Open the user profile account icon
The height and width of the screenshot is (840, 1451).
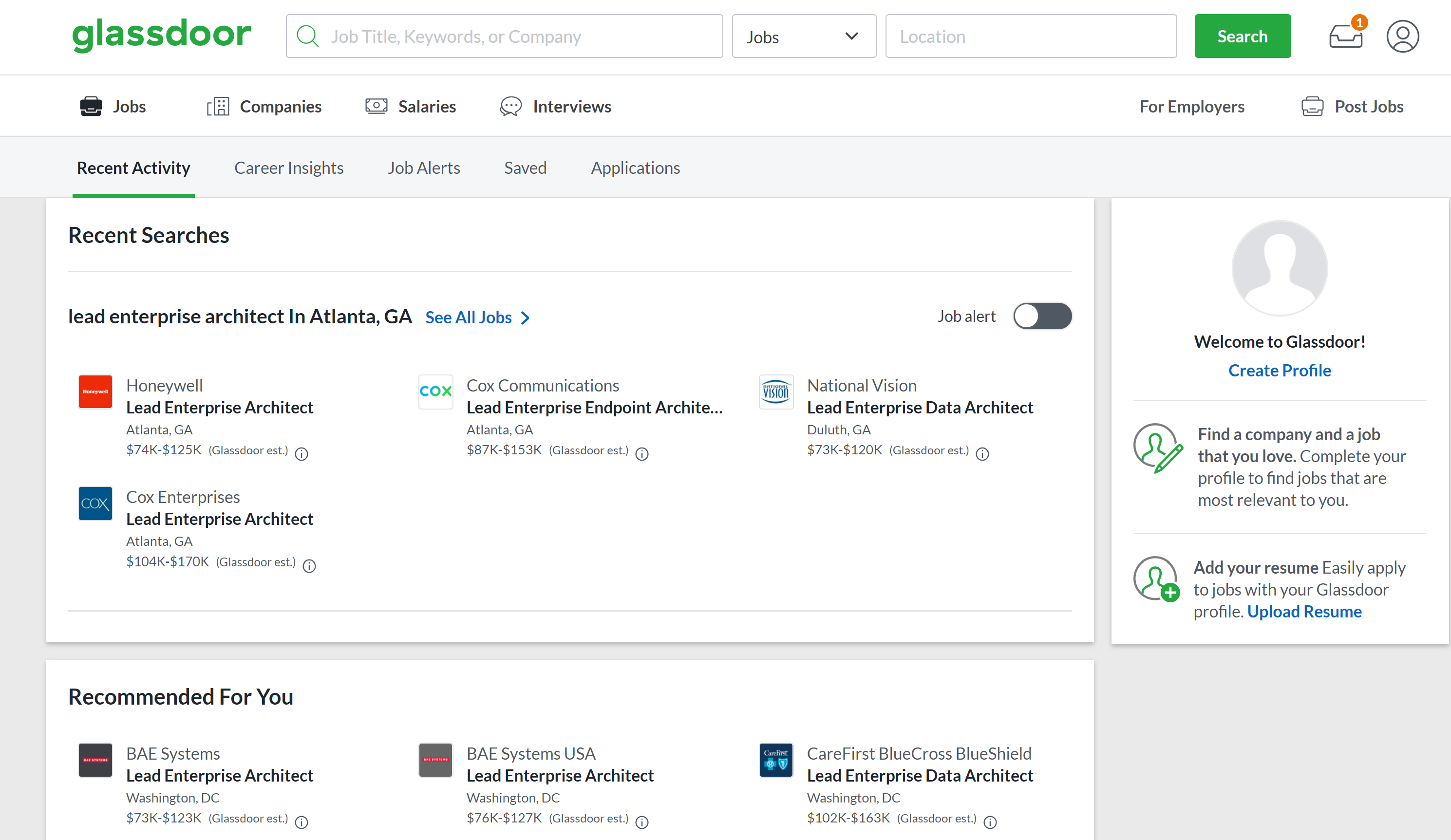[1402, 36]
